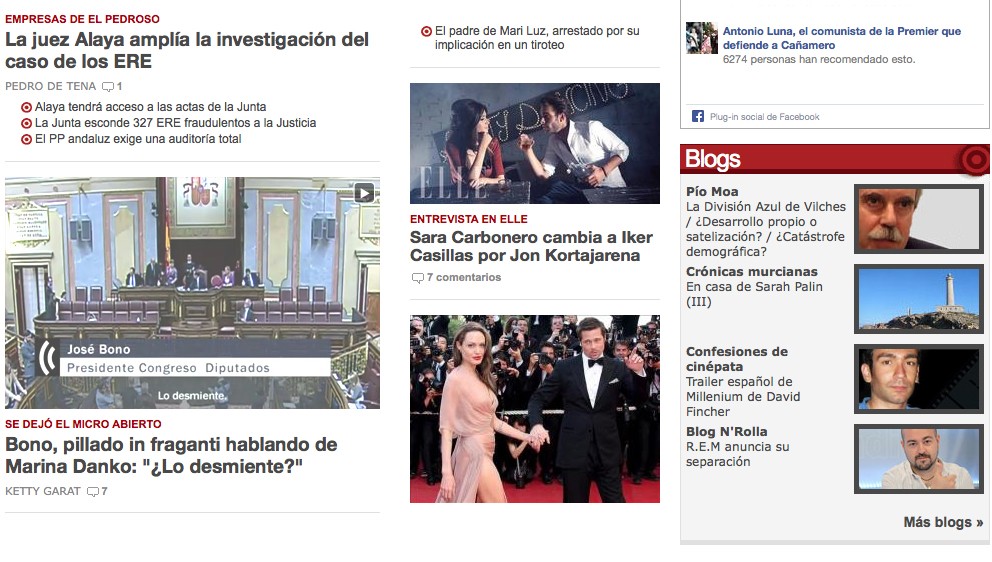
Task: Open headline about juez Alaya and ERE case
Action: (187, 50)
